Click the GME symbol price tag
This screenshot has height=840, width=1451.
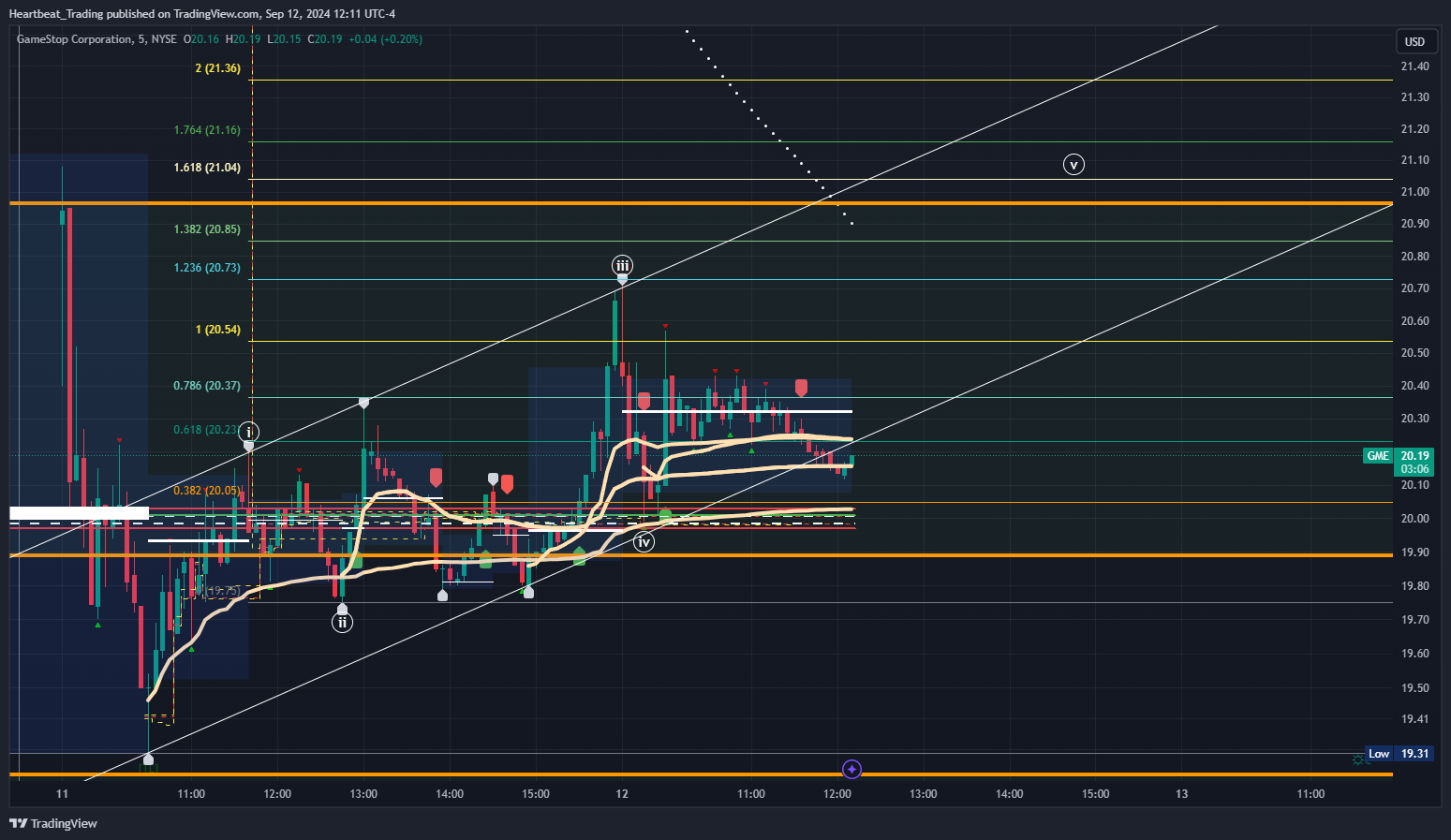1378,456
